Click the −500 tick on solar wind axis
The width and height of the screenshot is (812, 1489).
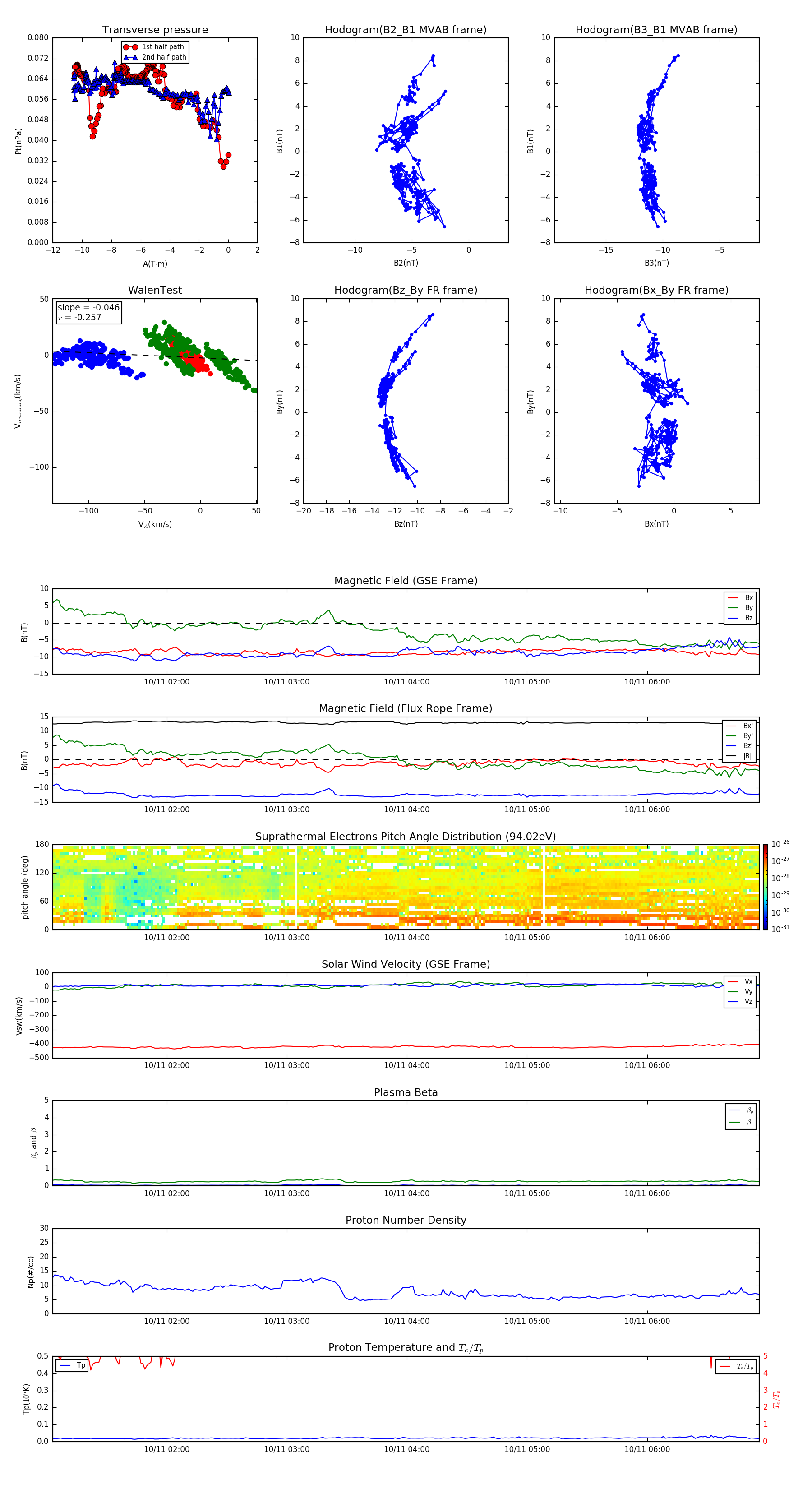[38, 1058]
